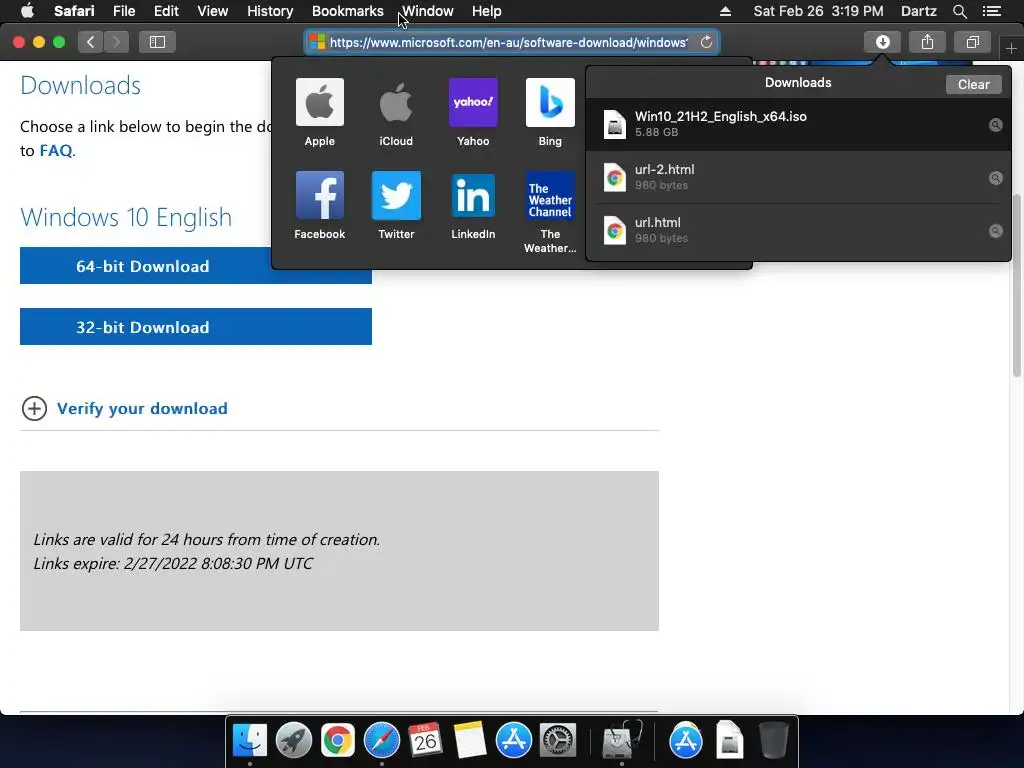Click the eject icon in menu bar
Image resolution: width=1024 pixels, height=768 pixels.
pos(725,11)
